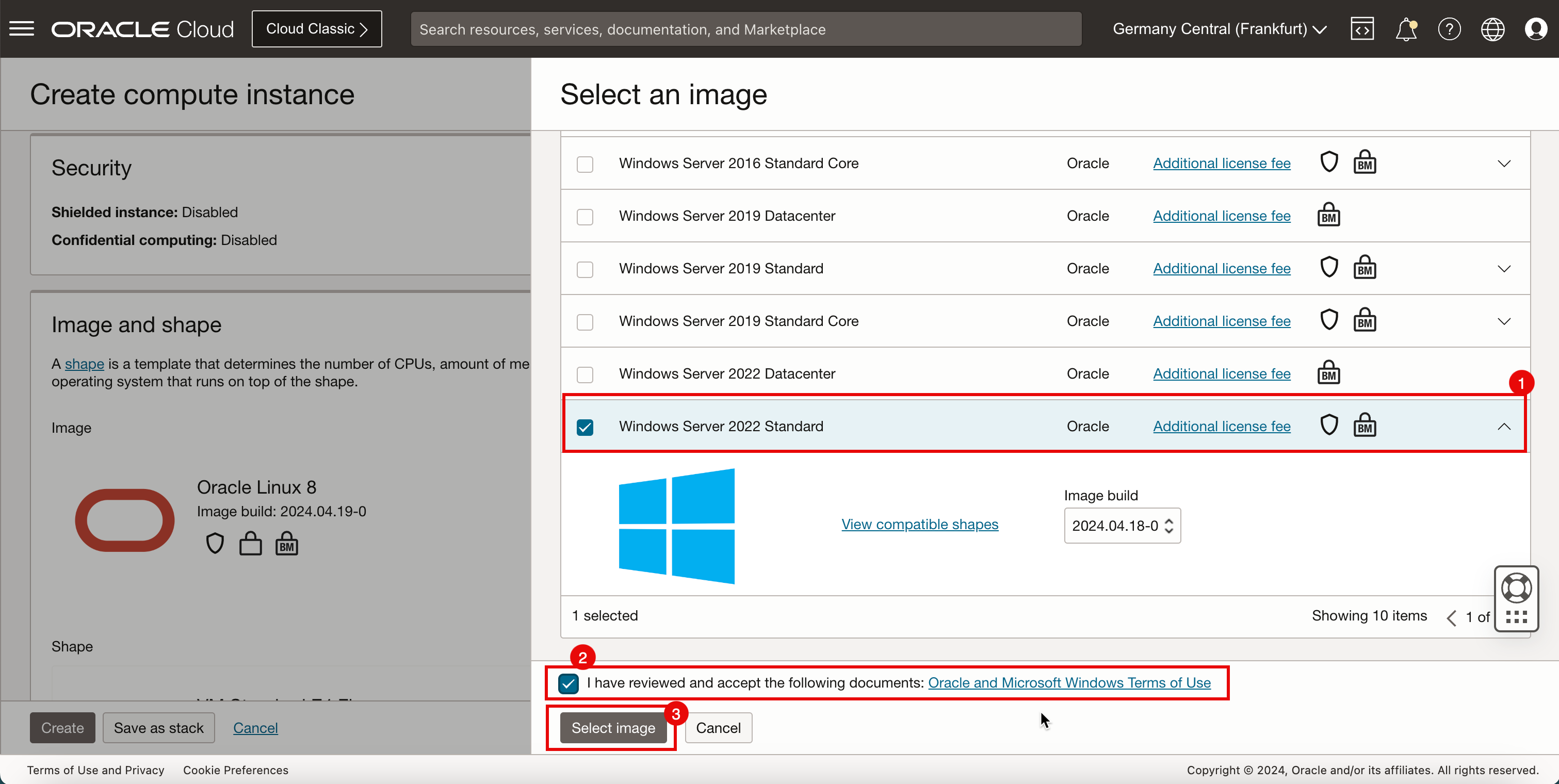
Task: Expand the Windows Server 2019 Standard row
Action: [1503, 269]
